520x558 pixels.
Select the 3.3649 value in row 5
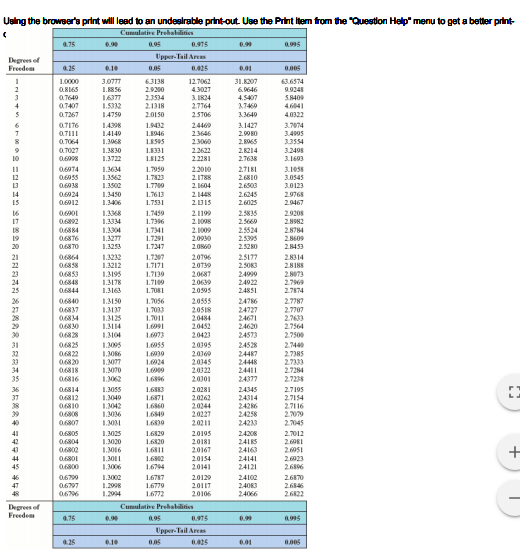(248, 115)
